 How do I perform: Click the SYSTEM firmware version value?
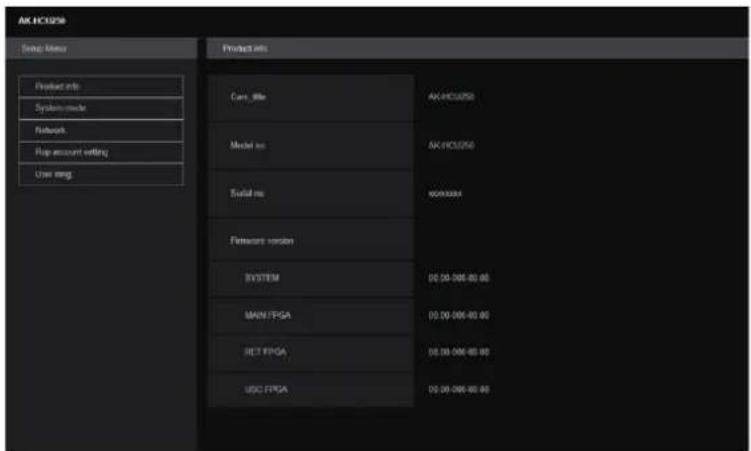pyautogui.click(x=459, y=278)
